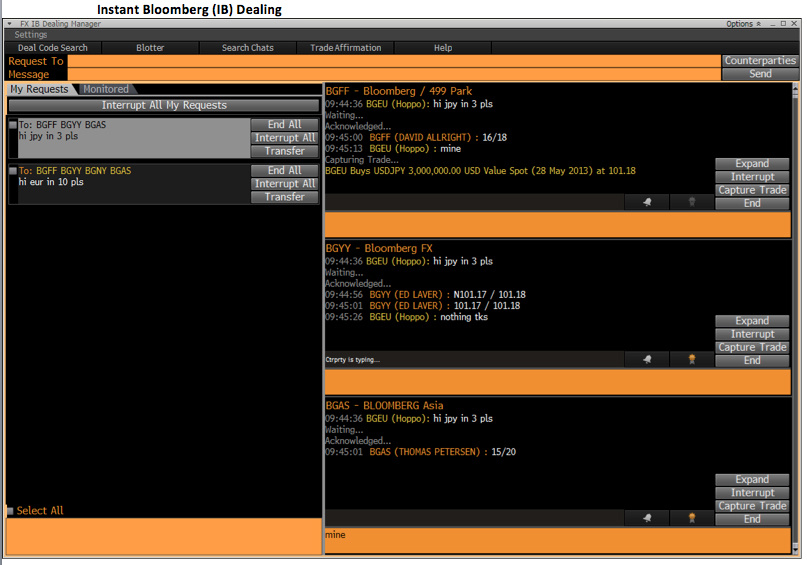Image resolution: width=807 pixels, height=565 pixels.
Task: Switch to the Monitored tab
Action: click(x=105, y=89)
